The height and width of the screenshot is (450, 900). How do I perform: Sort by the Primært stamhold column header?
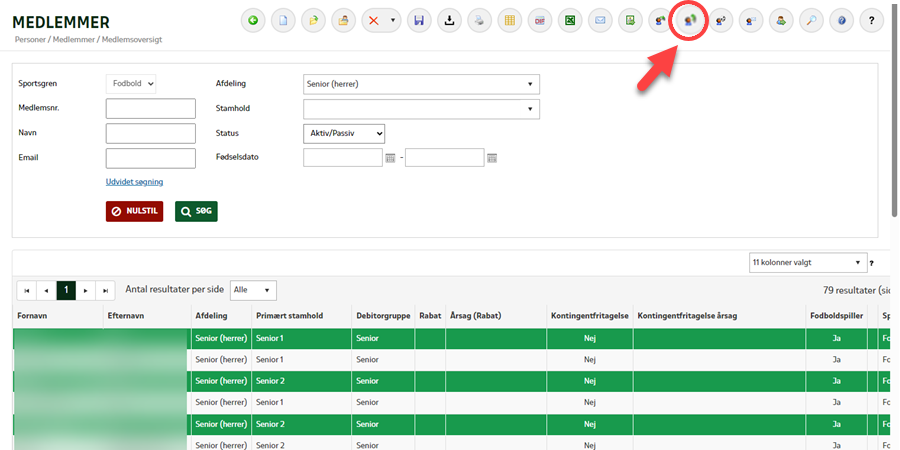tap(289, 316)
